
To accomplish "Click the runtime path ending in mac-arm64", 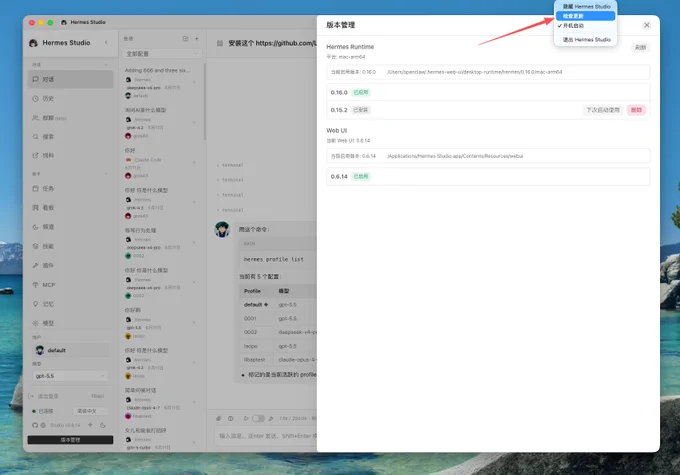I will pyautogui.click(x=474, y=72).
